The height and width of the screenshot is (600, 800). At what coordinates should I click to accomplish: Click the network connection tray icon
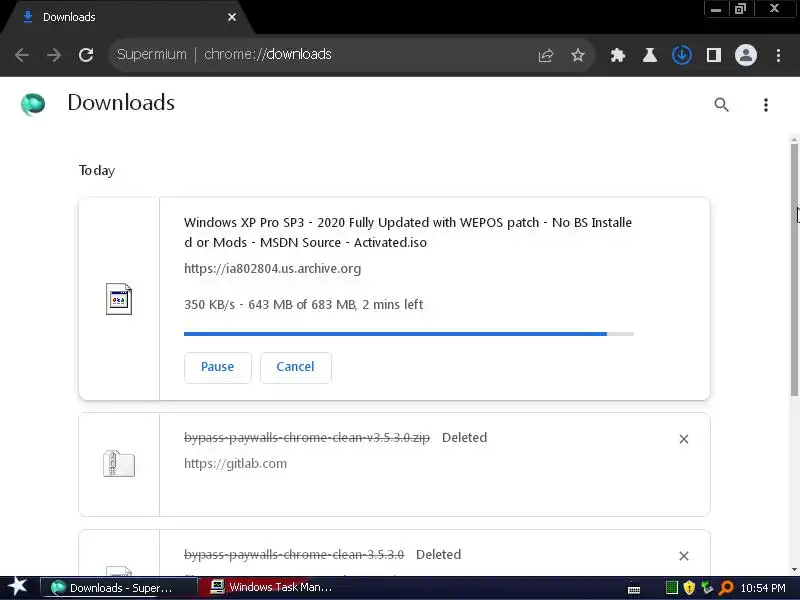tap(707, 588)
